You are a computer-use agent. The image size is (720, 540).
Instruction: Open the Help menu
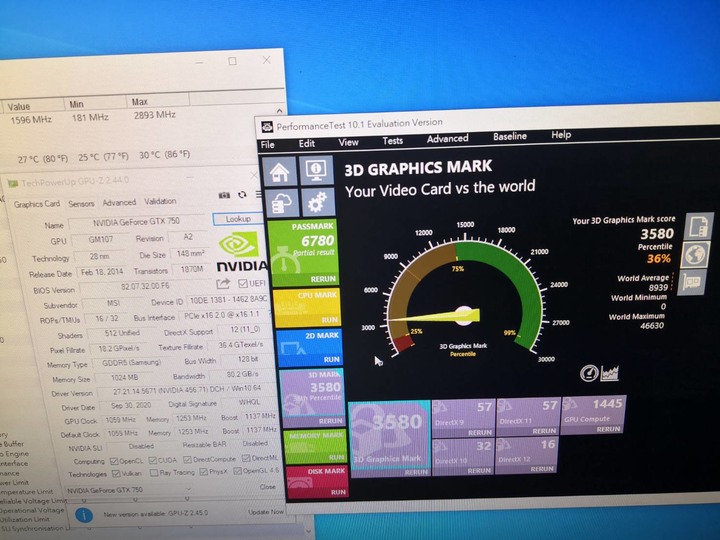pos(561,135)
